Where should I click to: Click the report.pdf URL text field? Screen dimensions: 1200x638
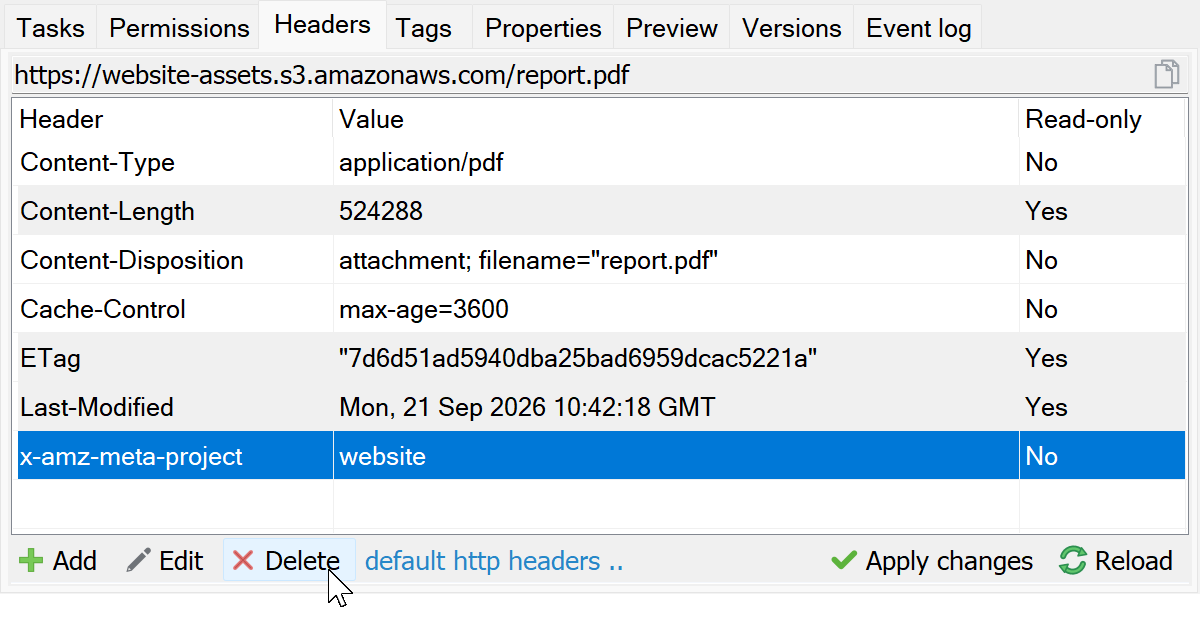[x=580, y=75]
